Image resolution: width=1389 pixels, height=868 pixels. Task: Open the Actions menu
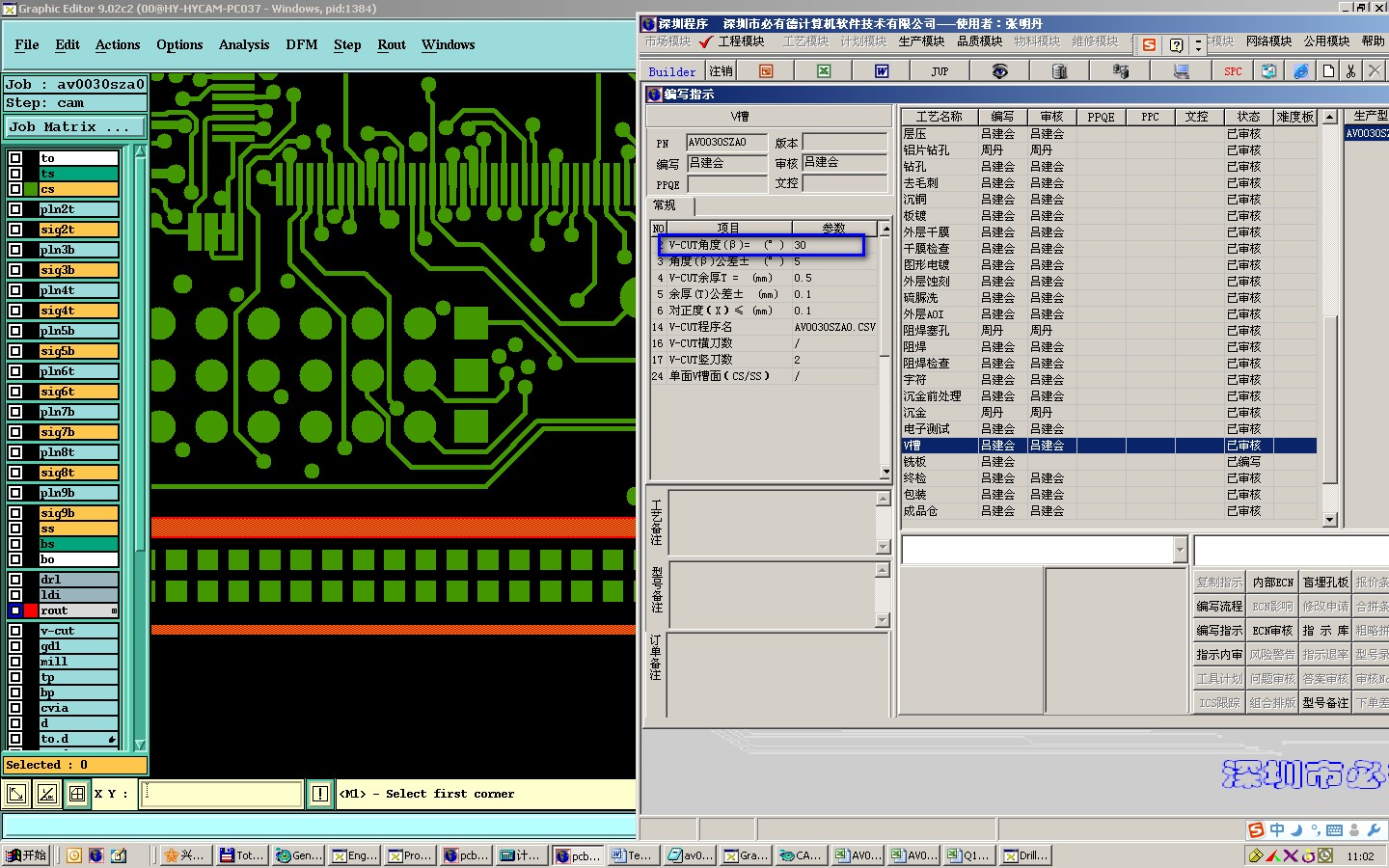118,45
